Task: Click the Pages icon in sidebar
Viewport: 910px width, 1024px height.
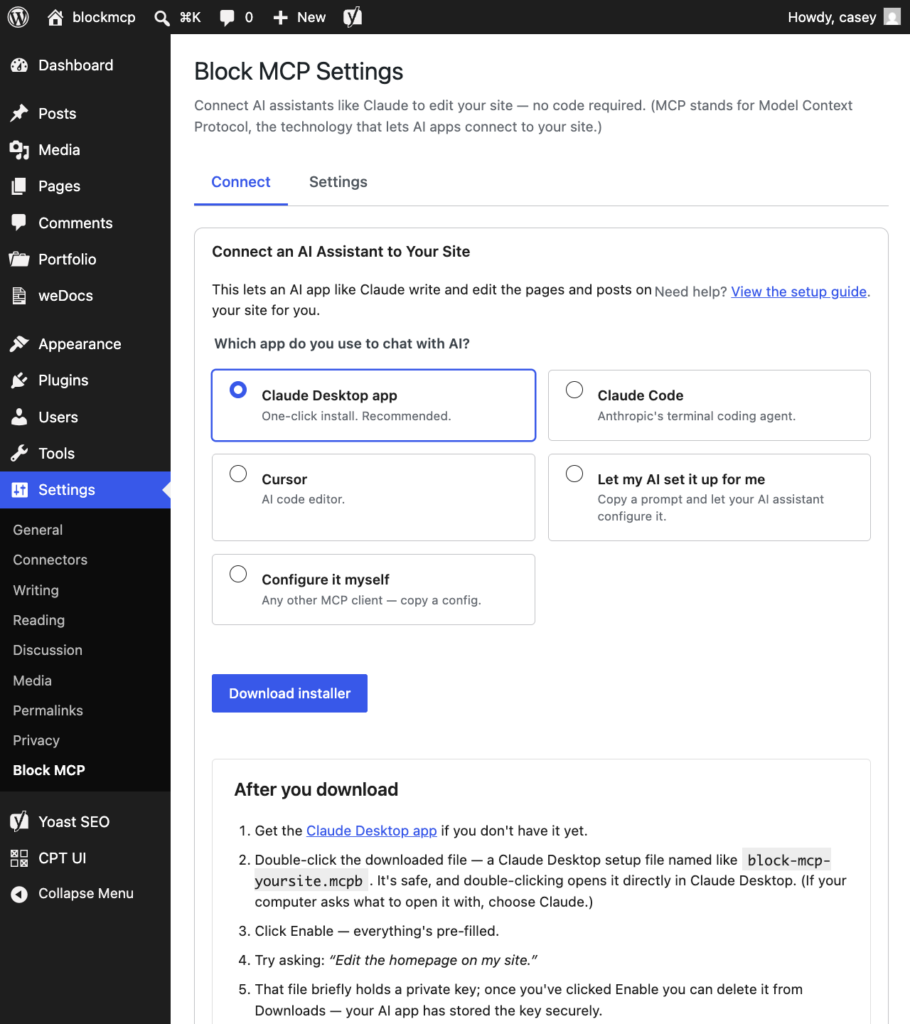Action: coord(20,187)
